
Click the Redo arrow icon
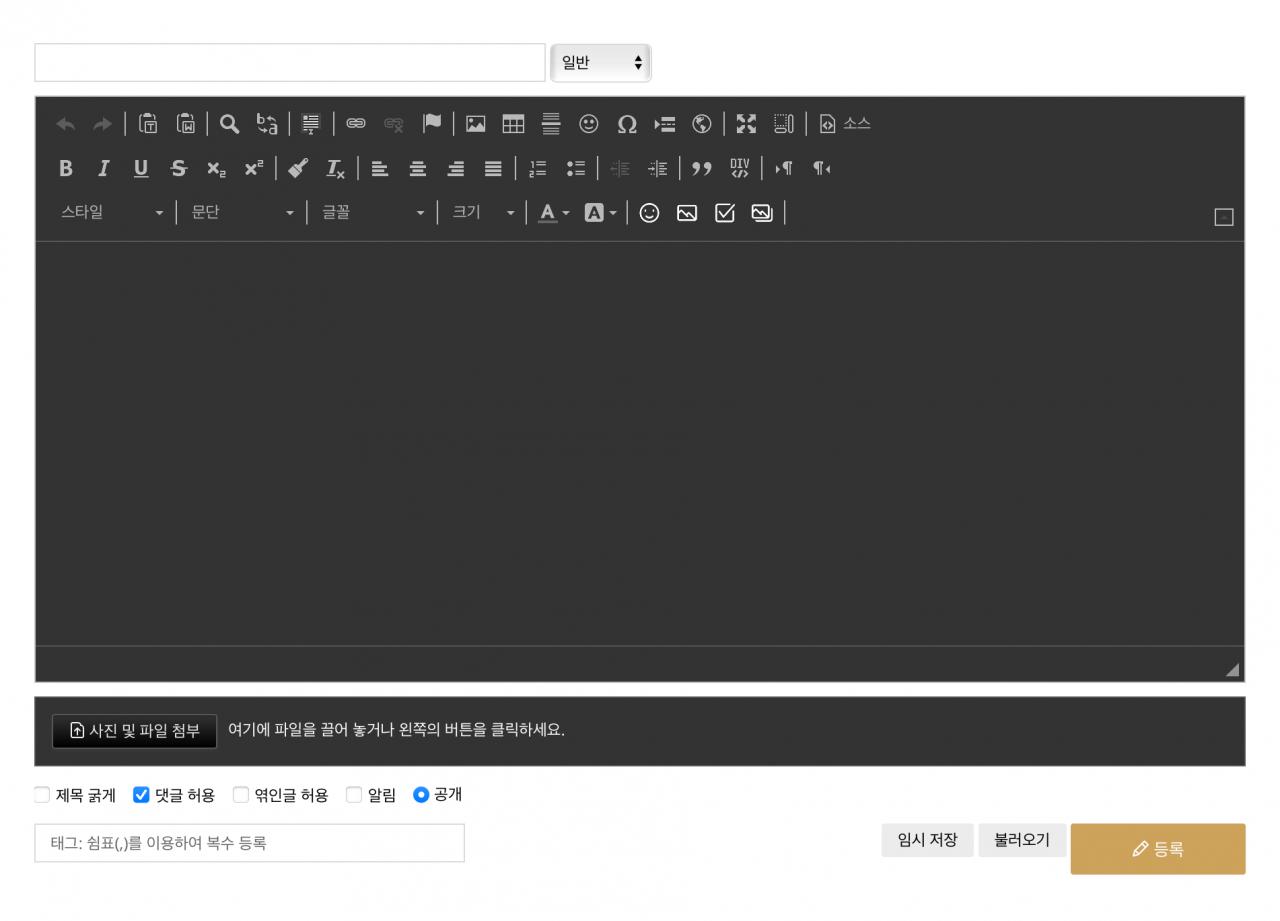point(102,124)
